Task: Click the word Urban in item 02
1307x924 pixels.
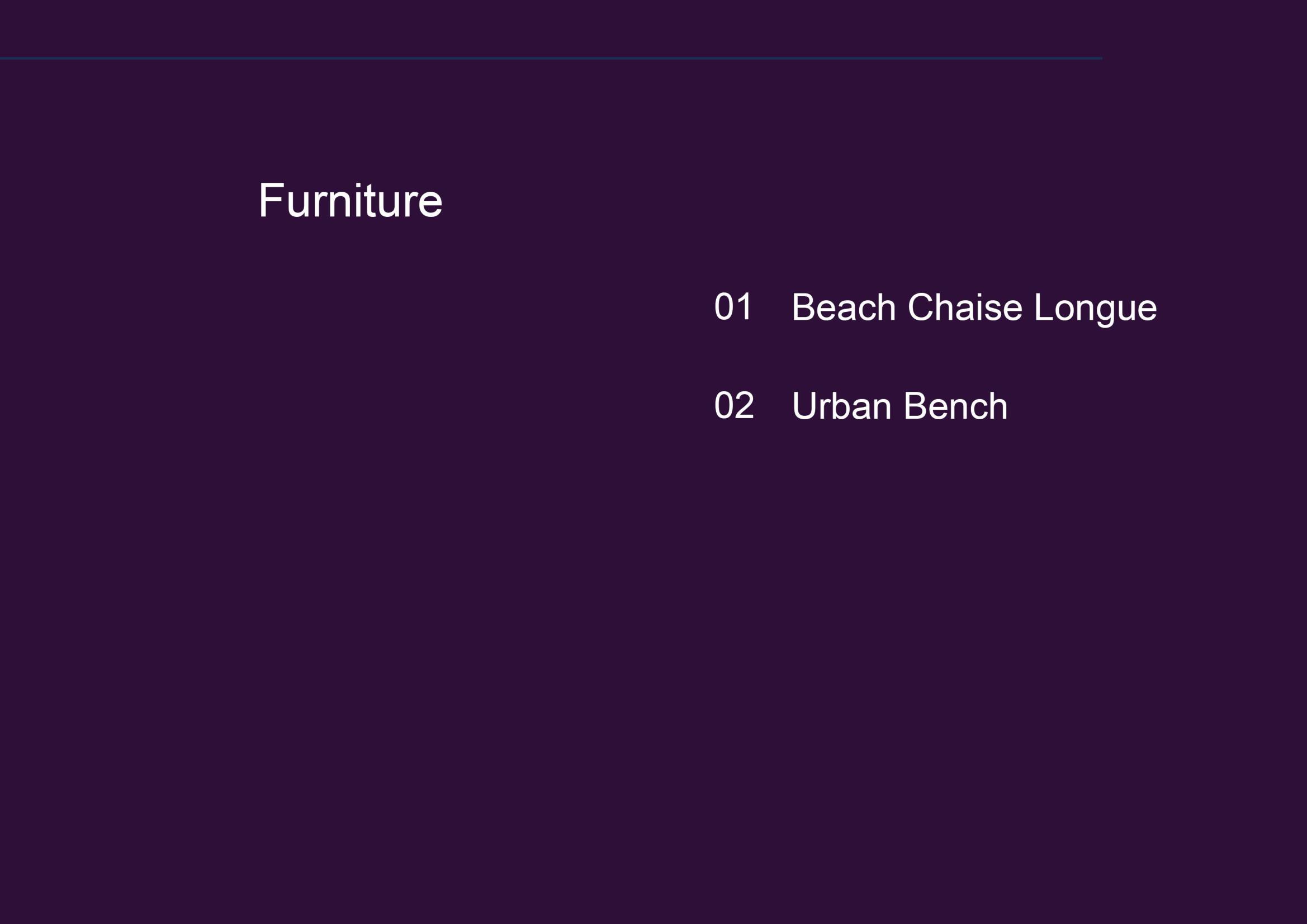Action: [841, 406]
